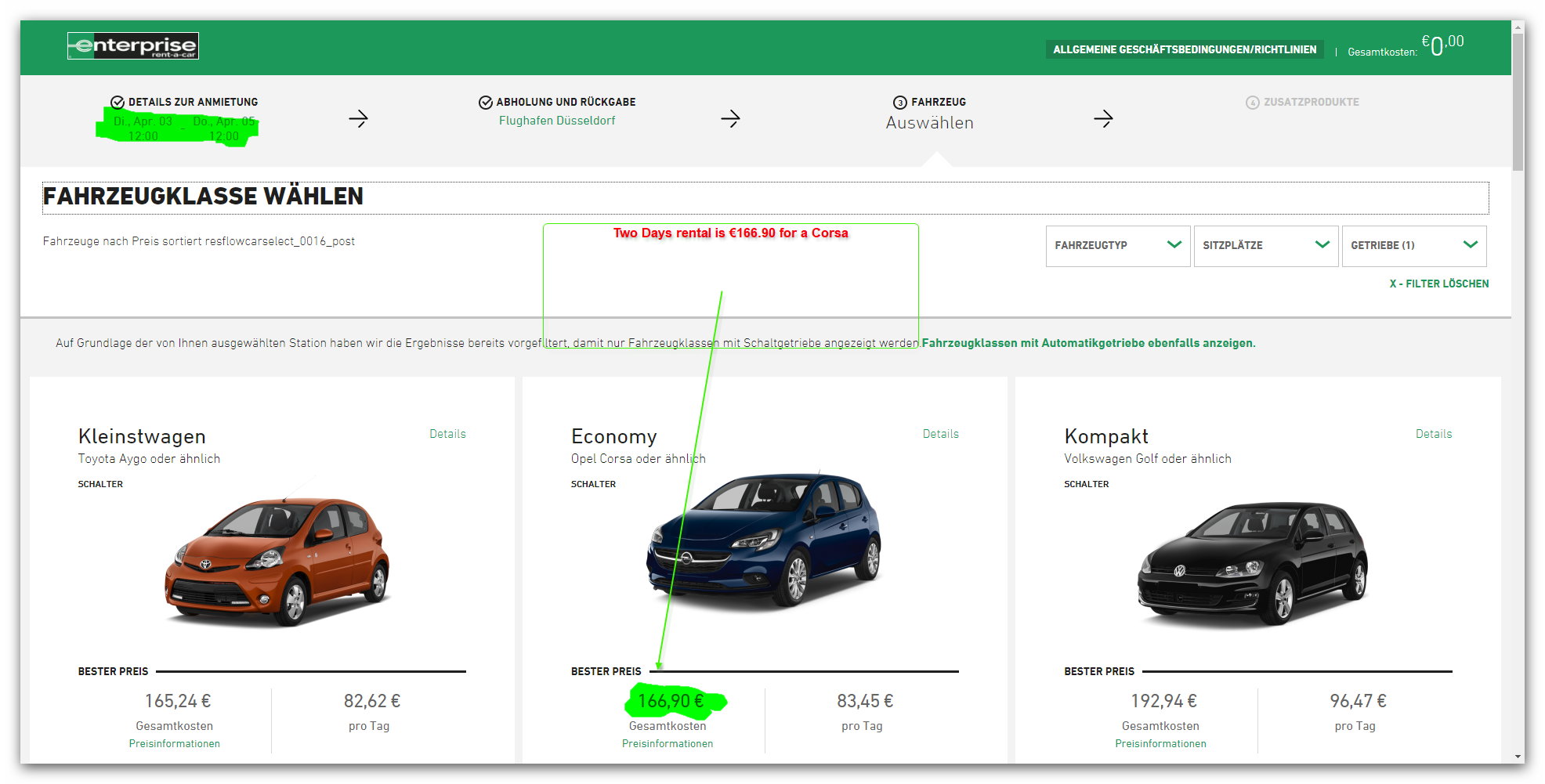Image resolution: width=1545 pixels, height=784 pixels.
Task: Click the Gesamtkosten €0,00 total in header
Action: [x=1406, y=46]
